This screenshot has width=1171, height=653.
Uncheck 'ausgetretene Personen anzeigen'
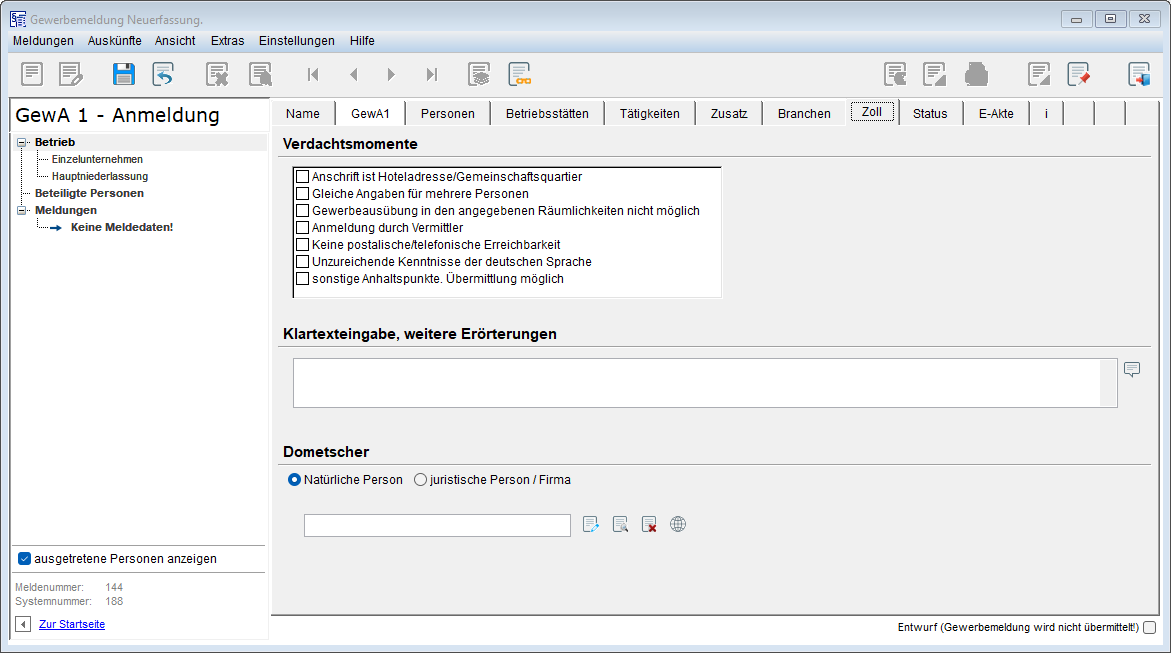click(x=25, y=559)
